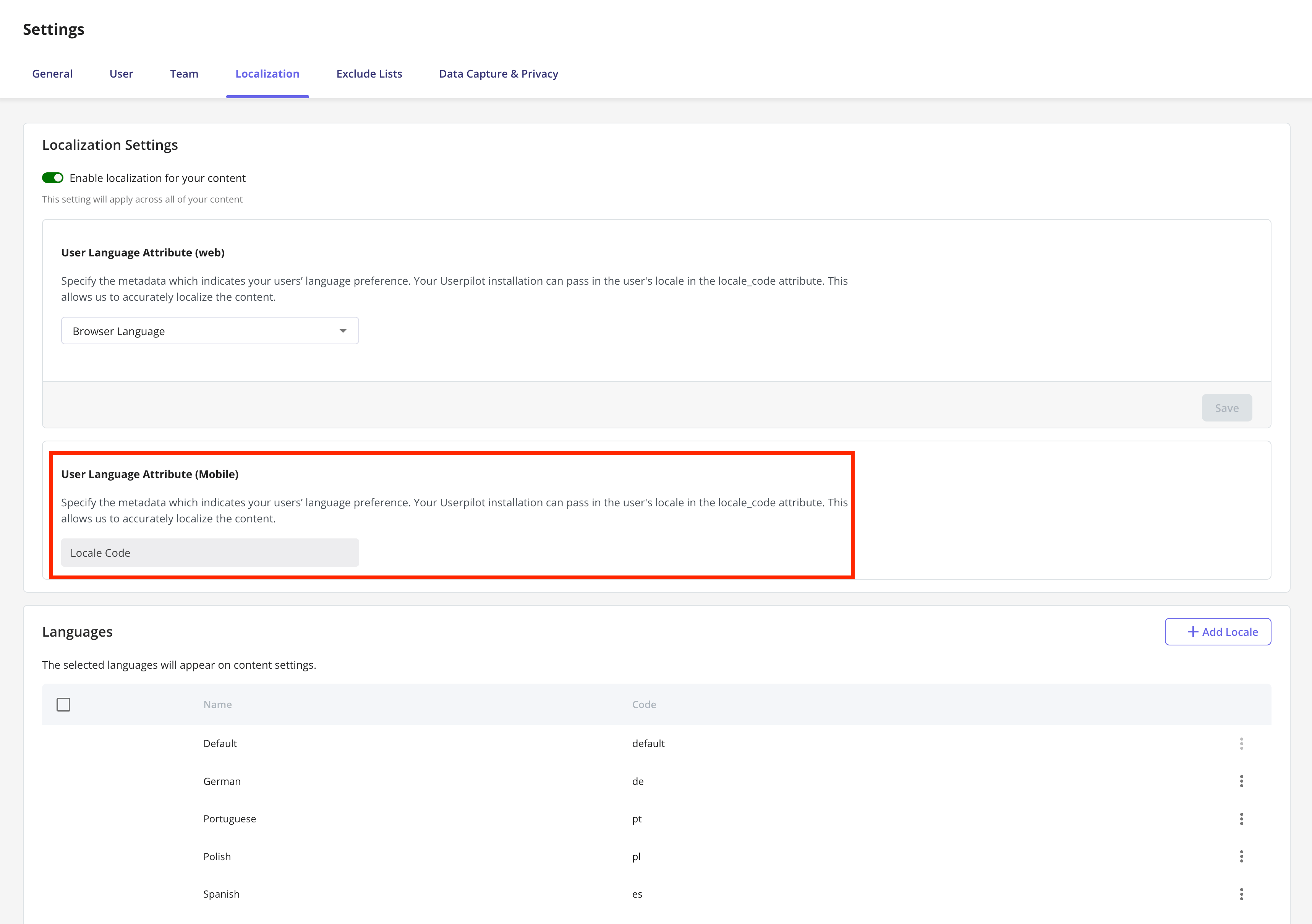Open Data Capture & Privacy tab
This screenshot has height=924, width=1312.
pos(498,74)
